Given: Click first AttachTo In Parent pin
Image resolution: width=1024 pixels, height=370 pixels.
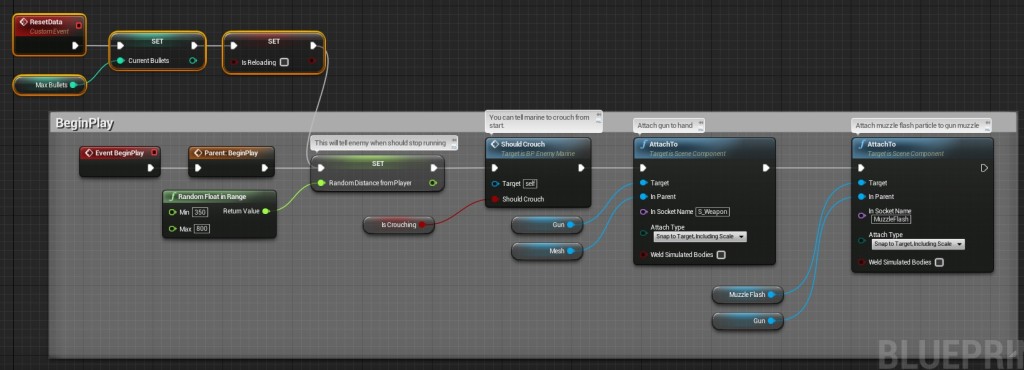Looking at the screenshot, I should [643, 196].
